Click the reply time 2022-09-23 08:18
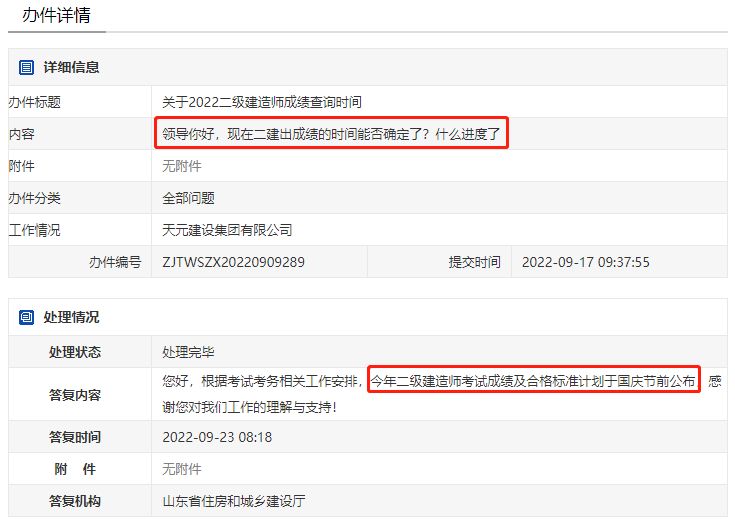Screen dimensions: 735x525 217,437
